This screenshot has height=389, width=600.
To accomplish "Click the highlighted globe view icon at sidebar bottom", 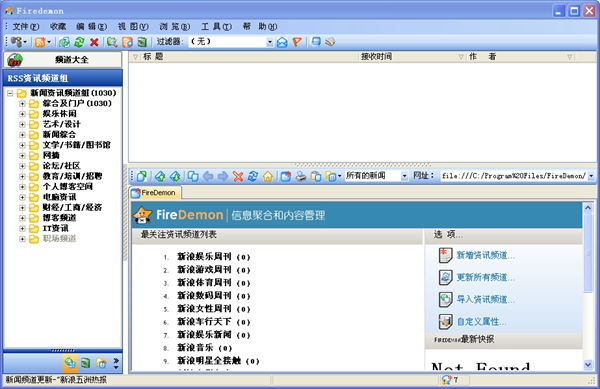I will (x=70, y=363).
